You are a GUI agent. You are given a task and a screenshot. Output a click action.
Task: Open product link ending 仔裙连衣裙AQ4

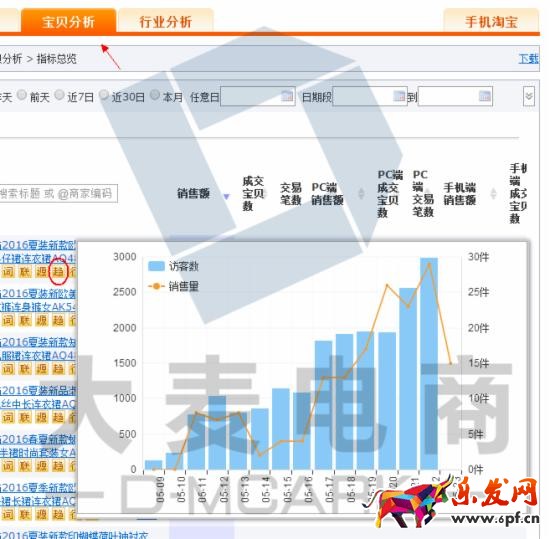pos(38,251)
